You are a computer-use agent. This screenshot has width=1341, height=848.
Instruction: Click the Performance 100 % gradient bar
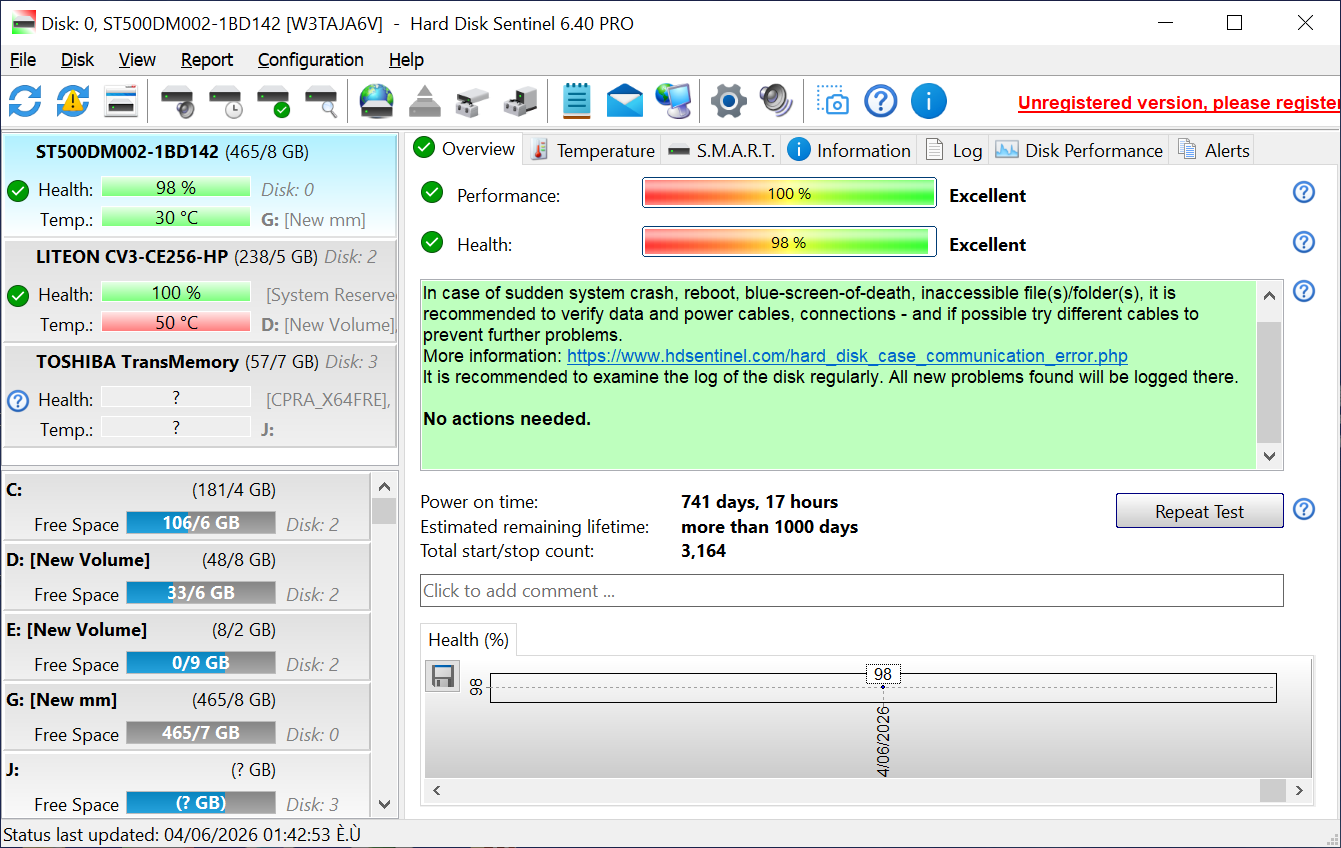[789, 193]
